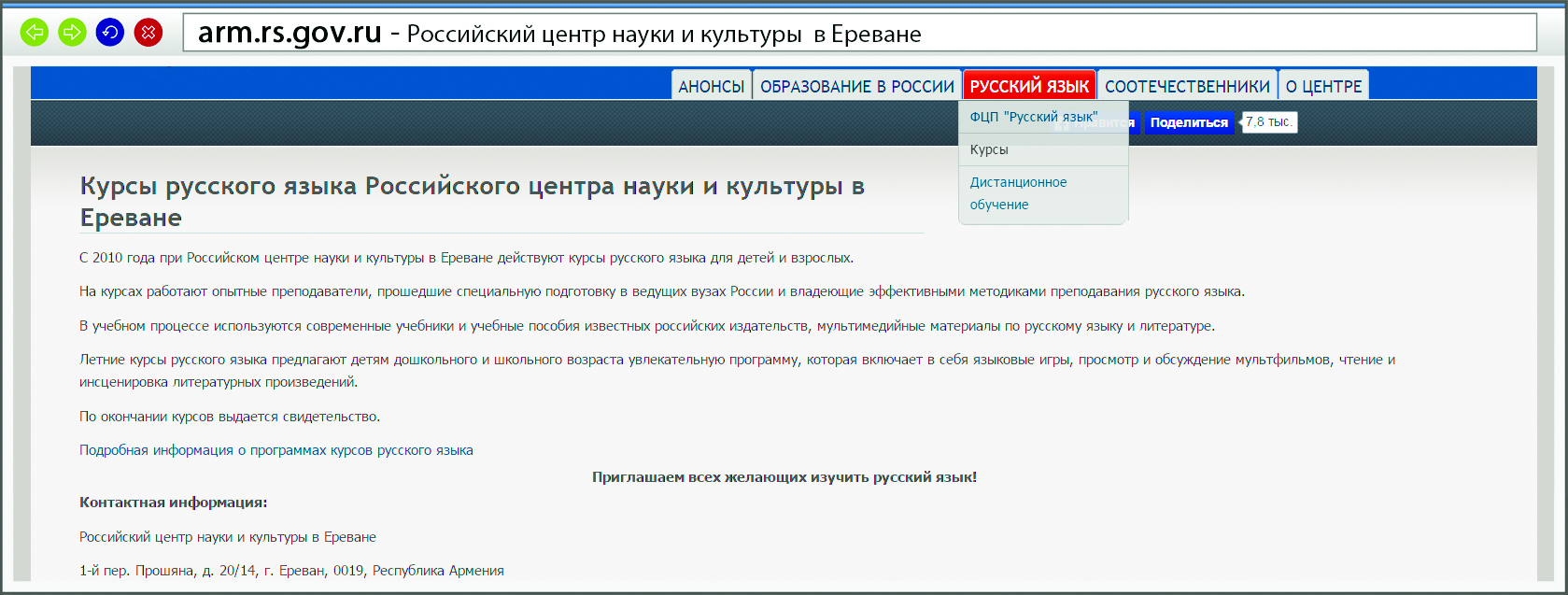Open the СООТЕЧЕСТВЕННИКИ tab
The height and width of the screenshot is (595, 1568).
(x=1188, y=86)
